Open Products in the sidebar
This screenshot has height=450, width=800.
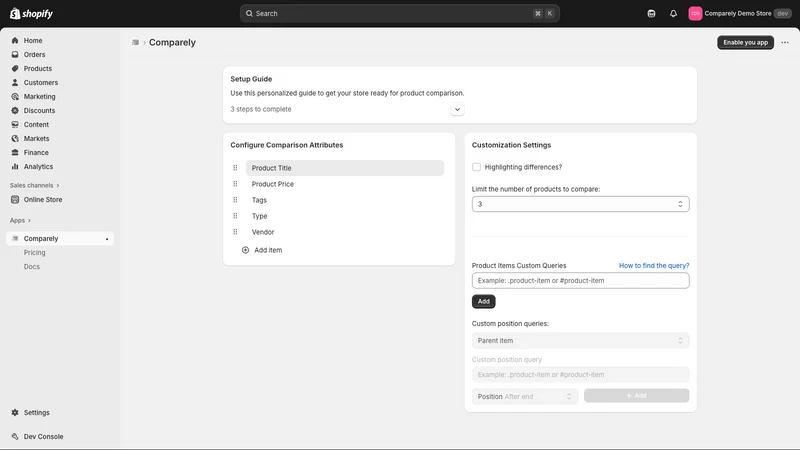click(38, 68)
